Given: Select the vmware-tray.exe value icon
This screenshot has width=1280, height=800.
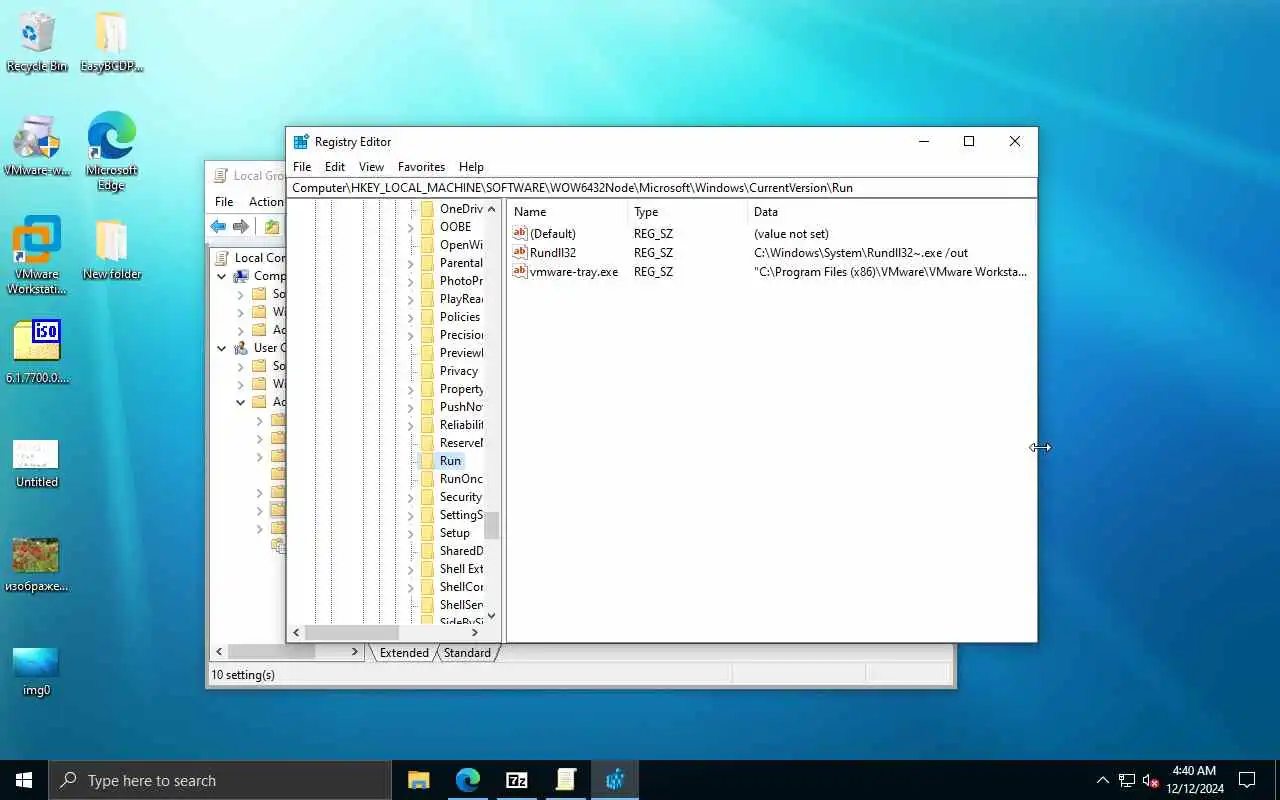Looking at the screenshot, I should pyautogui.click(x=519, y=271).
